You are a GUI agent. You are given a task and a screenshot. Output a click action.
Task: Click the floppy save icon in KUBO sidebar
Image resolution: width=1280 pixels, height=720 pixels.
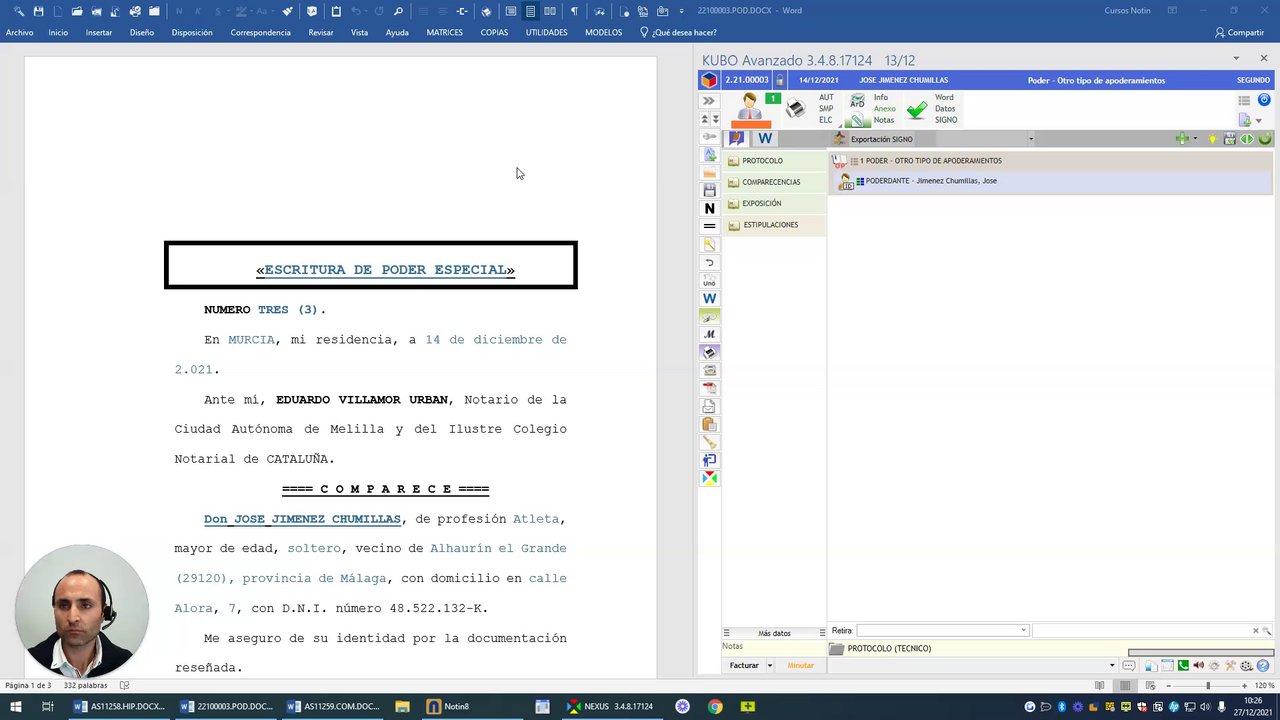pyautogui.click(x=709, y=190)
